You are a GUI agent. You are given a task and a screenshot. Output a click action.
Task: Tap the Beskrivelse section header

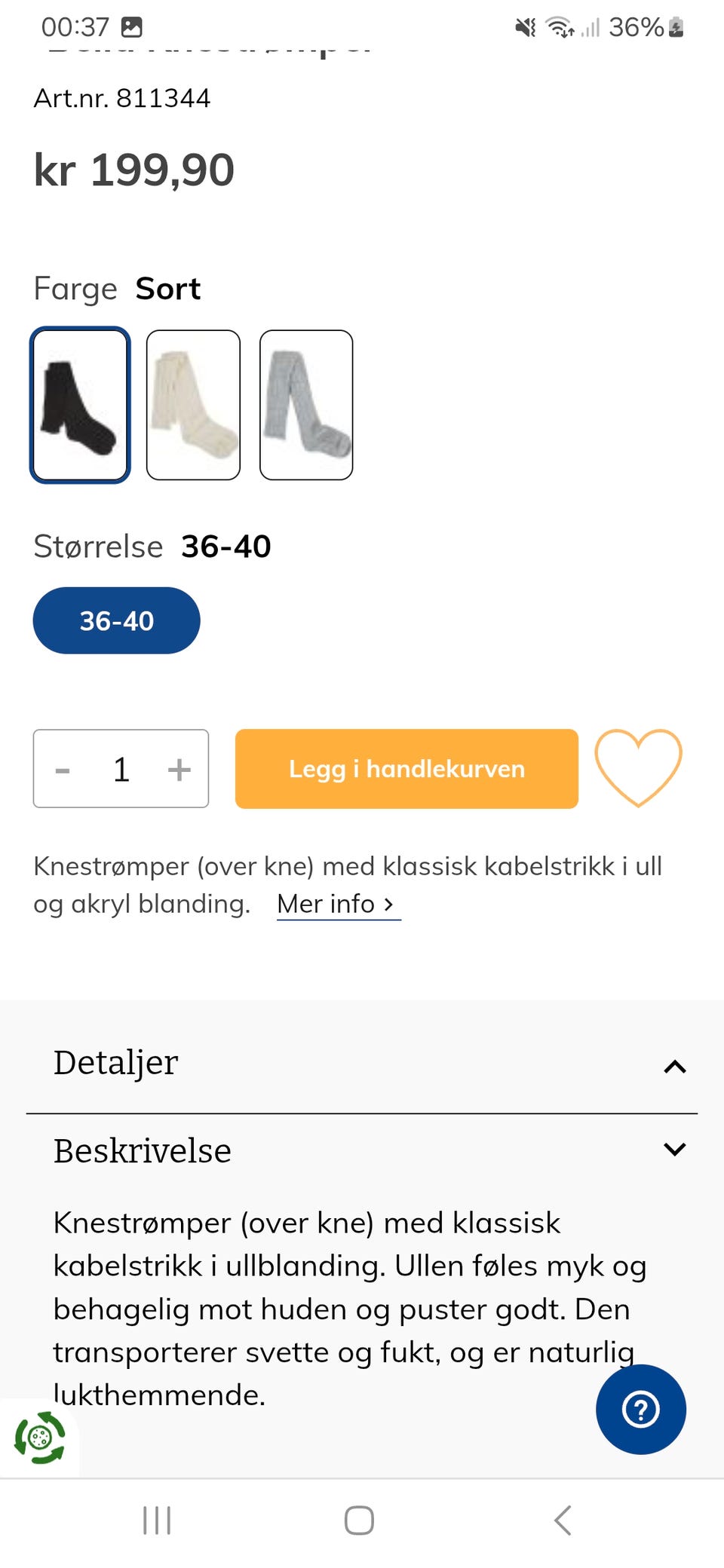362,1150
